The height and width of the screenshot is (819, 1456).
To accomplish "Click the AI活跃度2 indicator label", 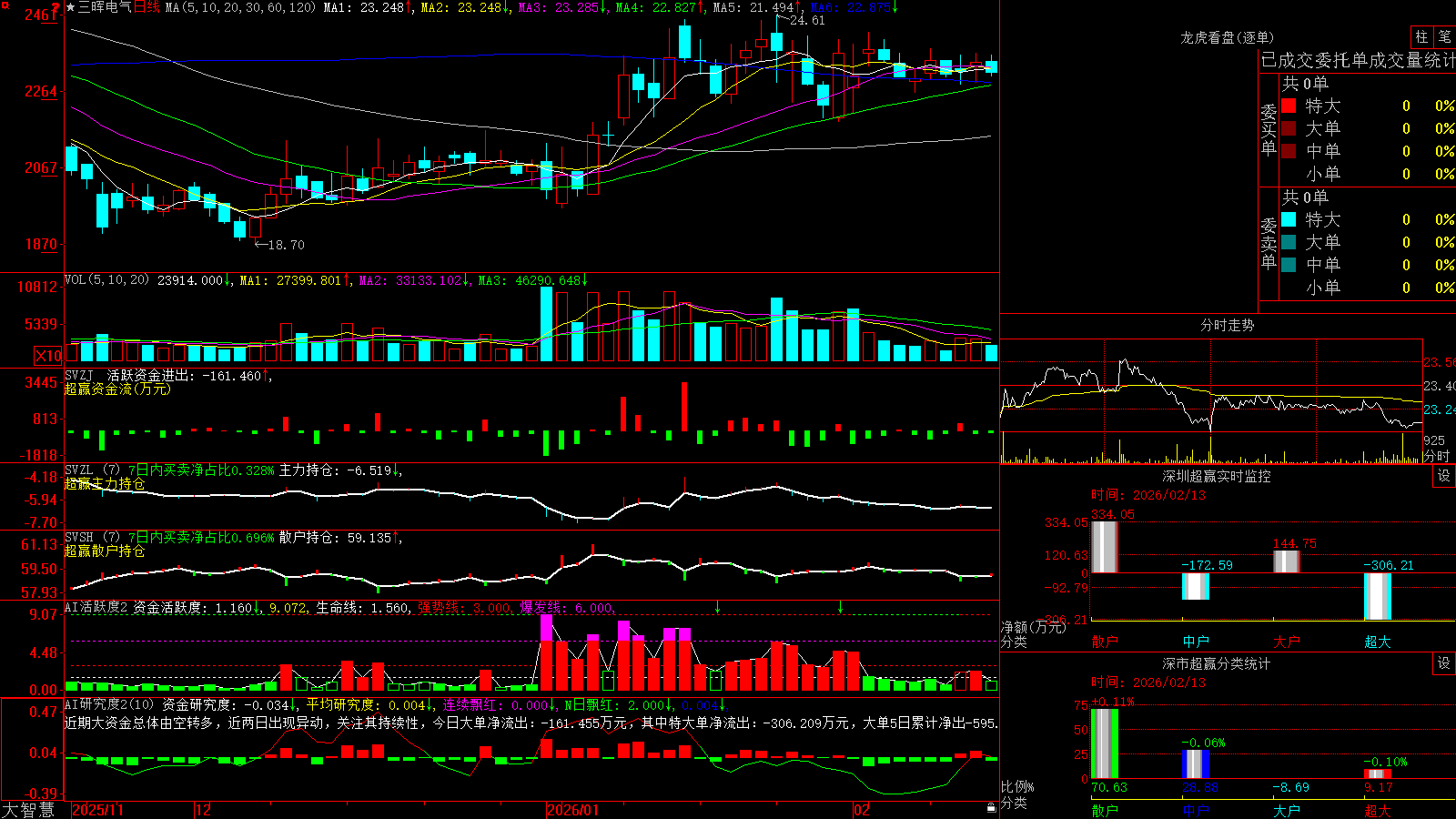I will 96,607.
